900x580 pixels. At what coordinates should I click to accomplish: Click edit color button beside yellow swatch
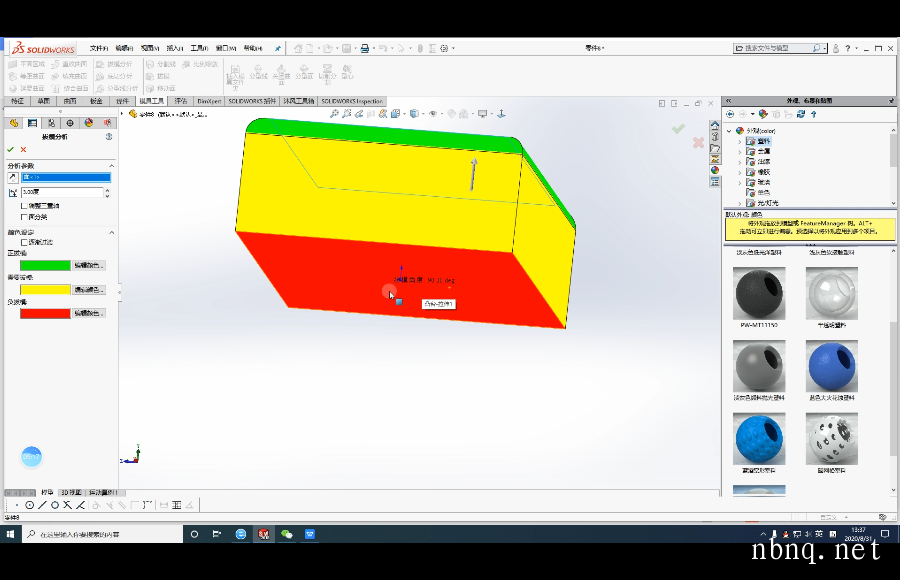(x=89, y=290)
